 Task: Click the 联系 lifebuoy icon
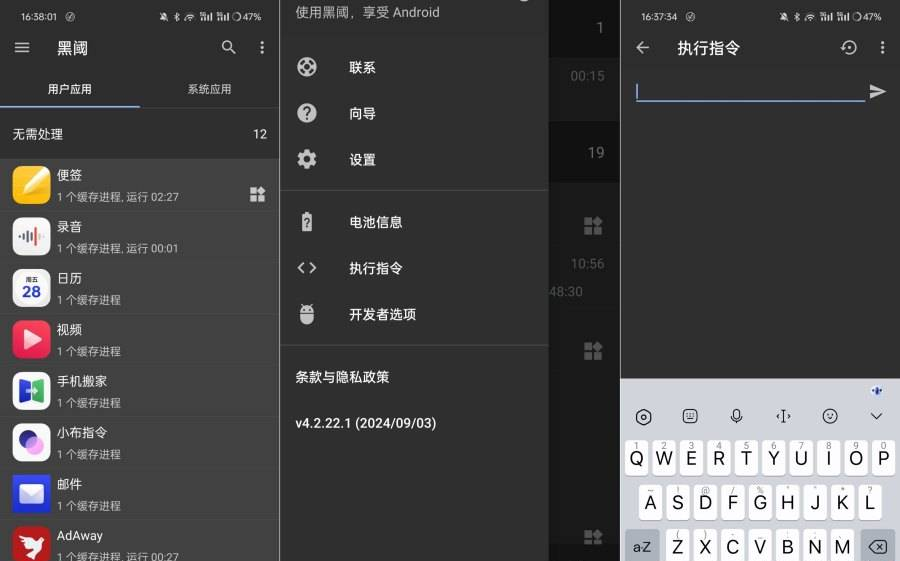pos(307,67)
